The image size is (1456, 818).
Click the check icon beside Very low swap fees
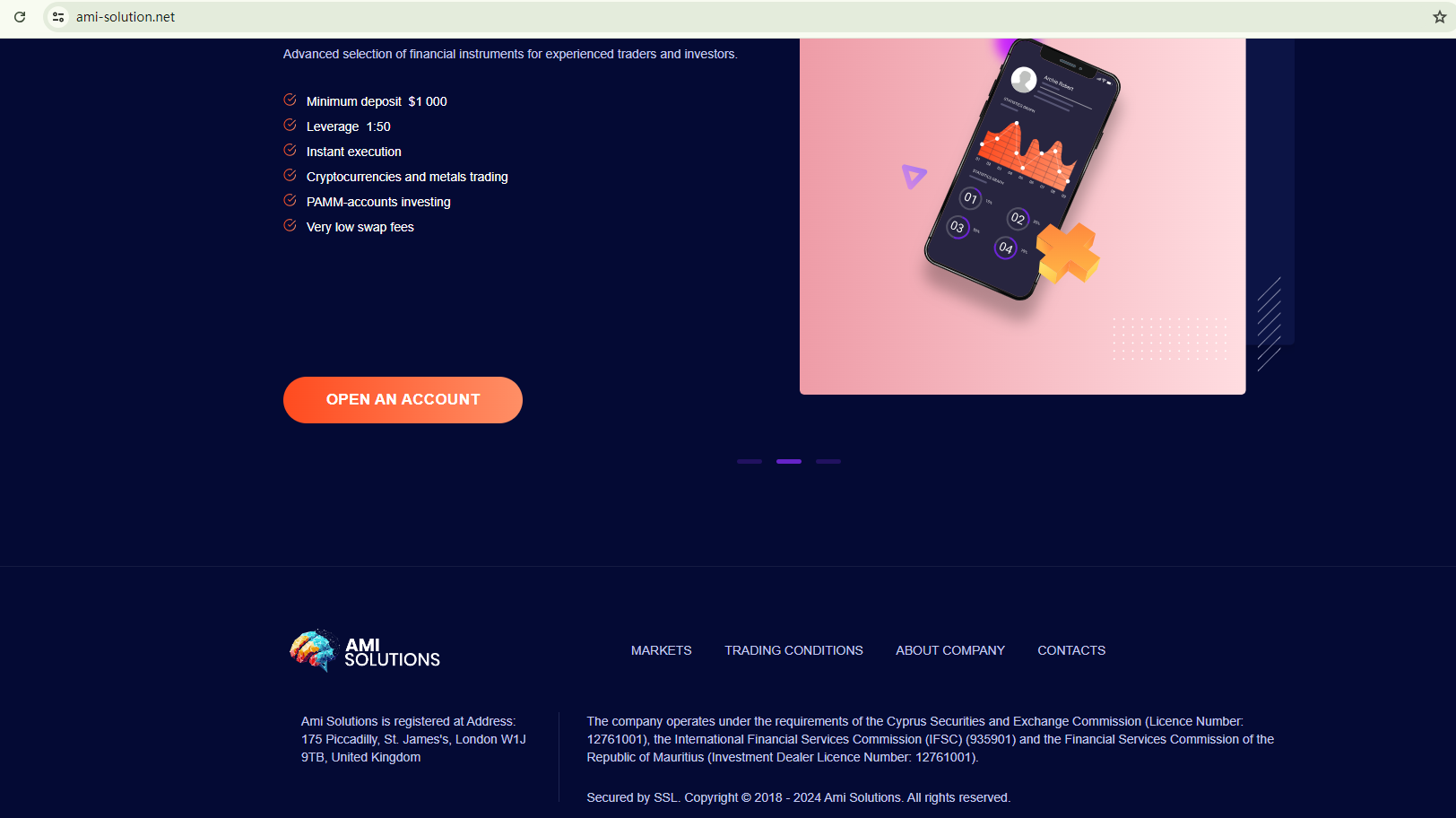[290, 225]
